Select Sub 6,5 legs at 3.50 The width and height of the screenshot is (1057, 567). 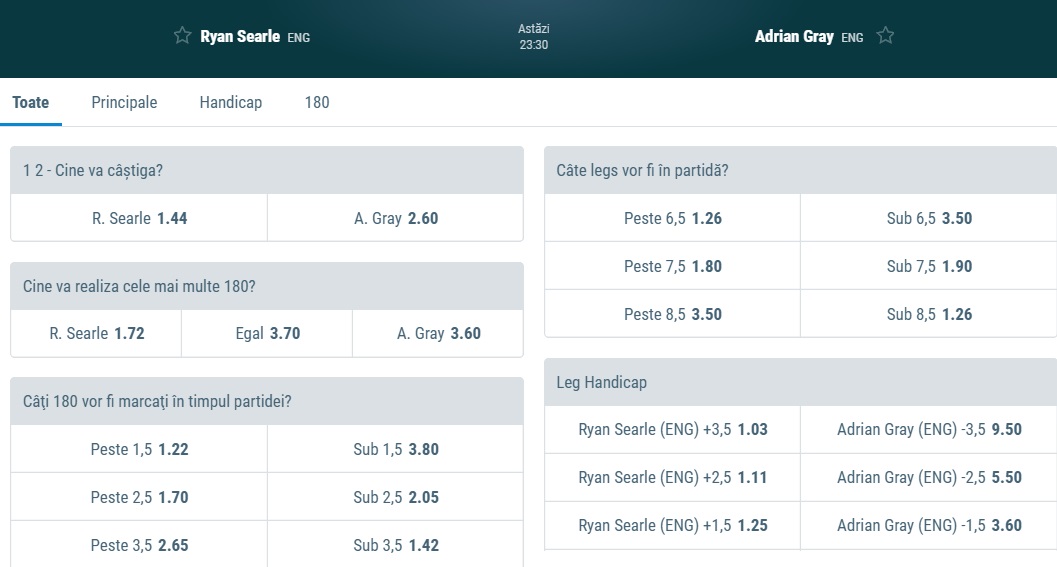[929, 218]
